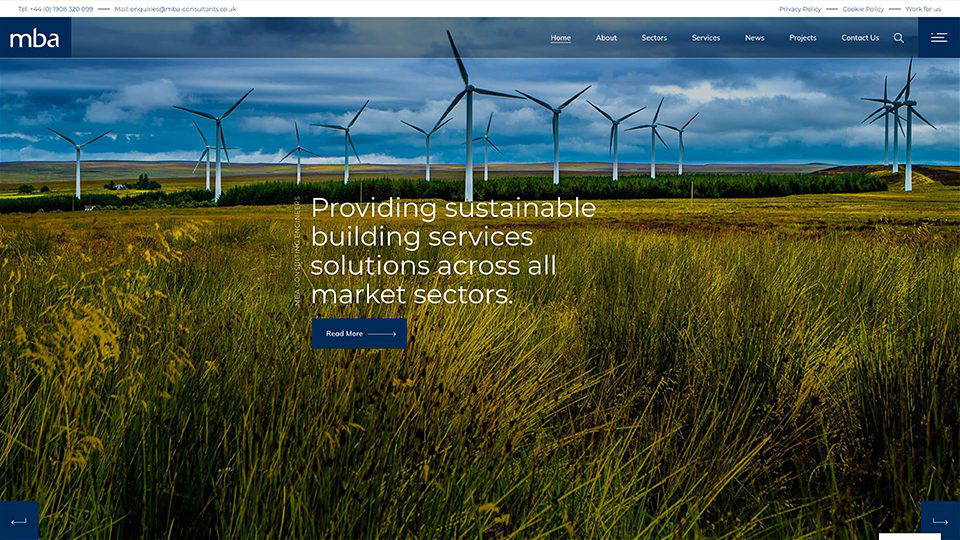This screenshot has height=540, width=960.
Task: Open the Contact Us page
Action: tap(860, 38)
